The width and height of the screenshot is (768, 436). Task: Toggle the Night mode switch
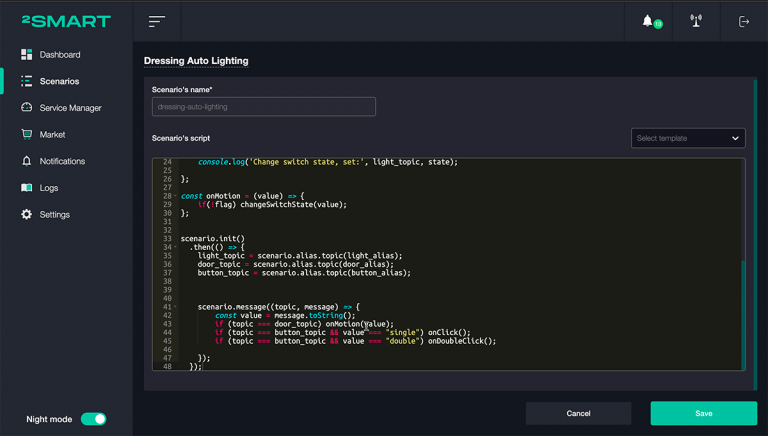pyautogui.click(x=93, y=419)
